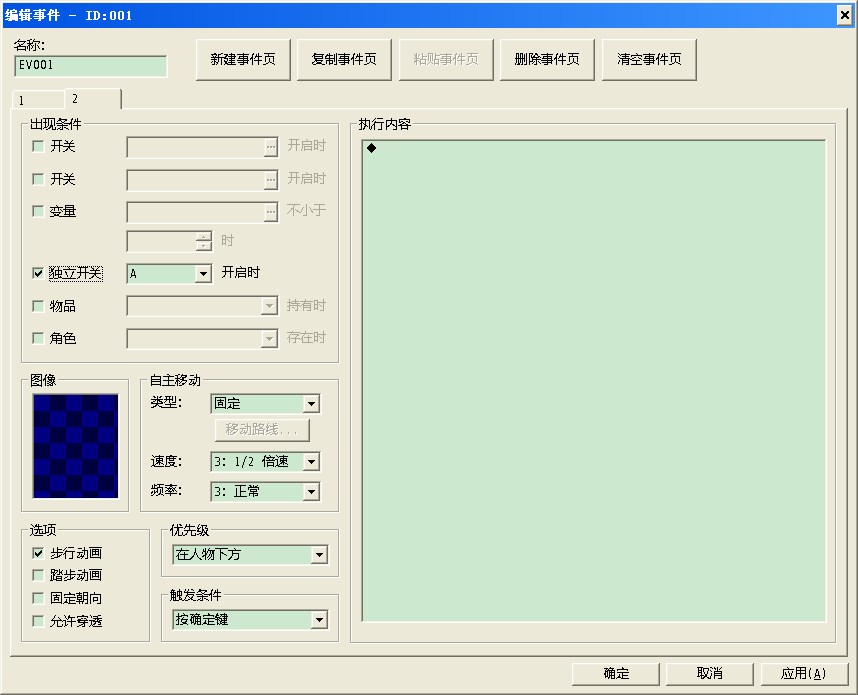Cancel the dialog with 取消
858x695 pixels.
pyautogui.click(x=710, y=674)
